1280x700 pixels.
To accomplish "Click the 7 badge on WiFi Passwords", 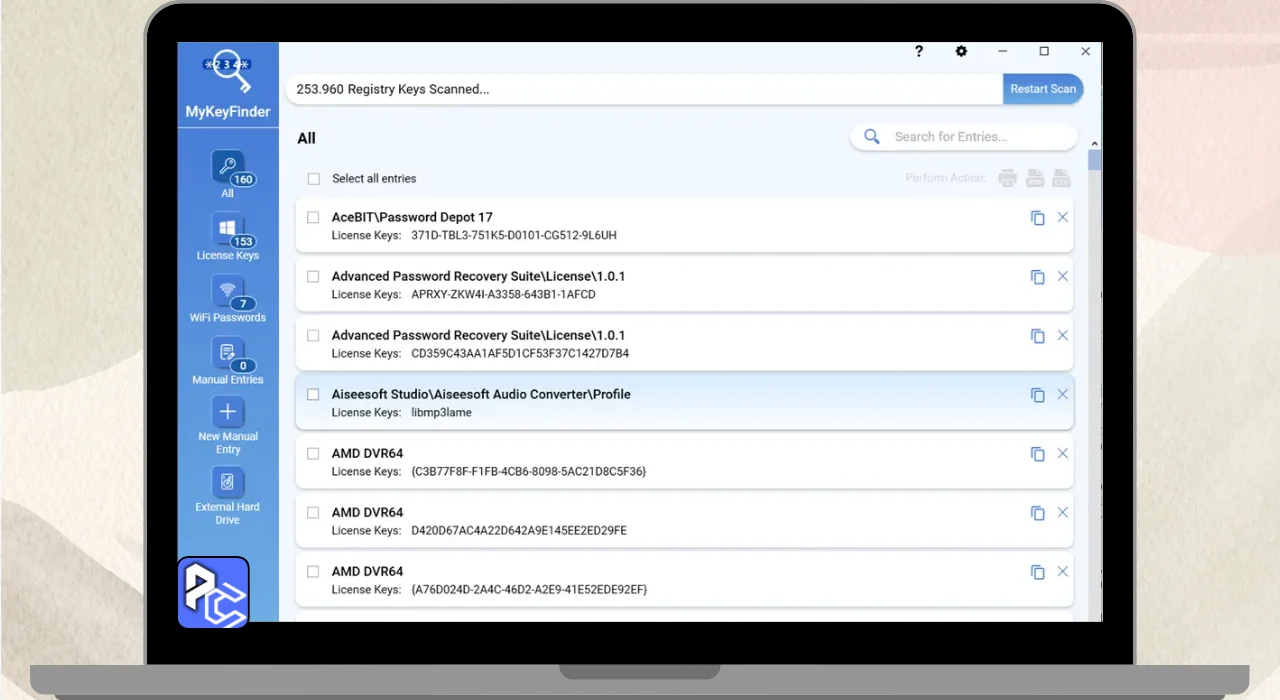I will (x=243, y=304).
